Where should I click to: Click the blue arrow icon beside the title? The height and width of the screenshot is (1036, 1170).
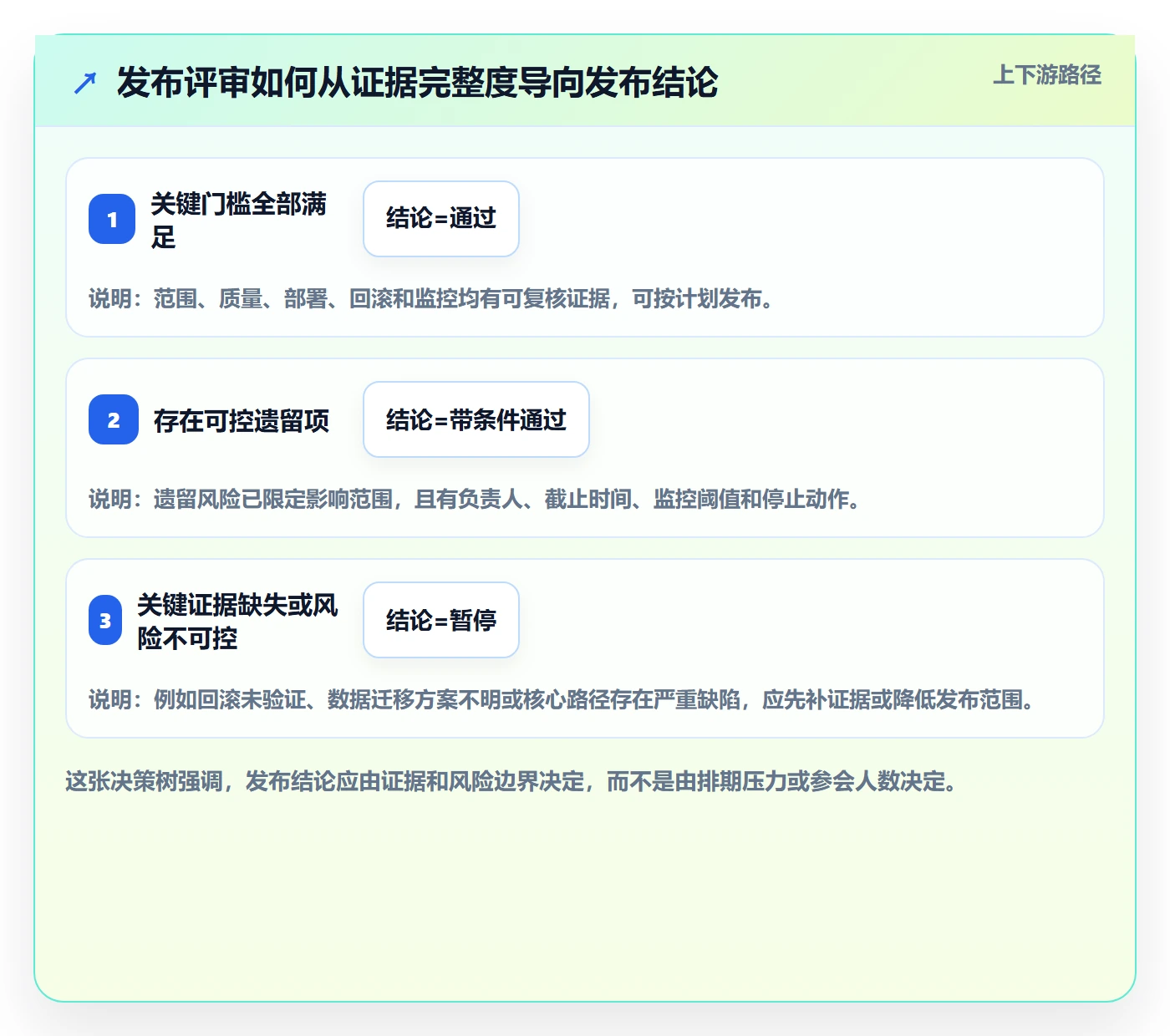tap(85, 83)
